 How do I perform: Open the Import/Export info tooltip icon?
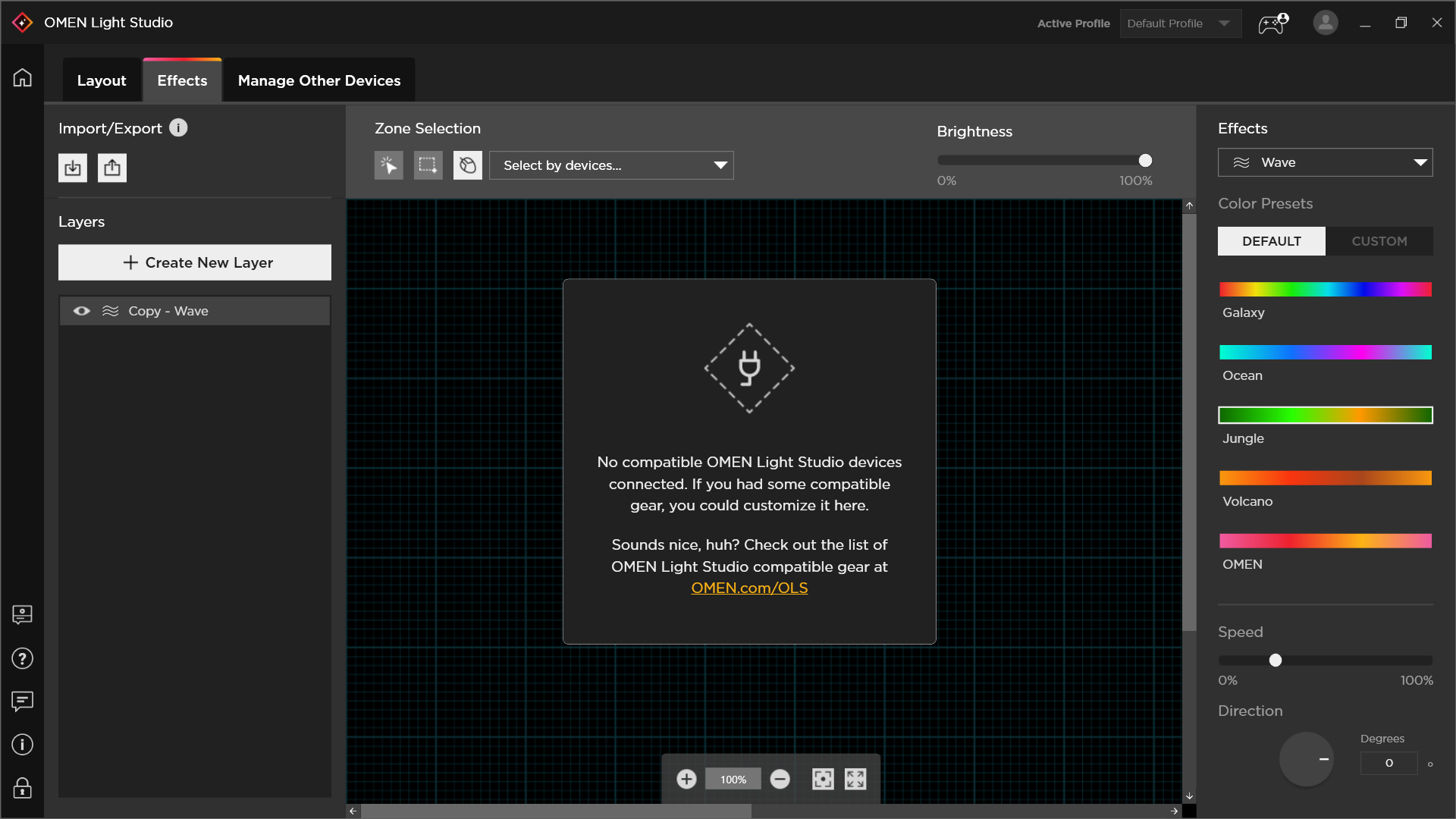click(x=178, y=127)
